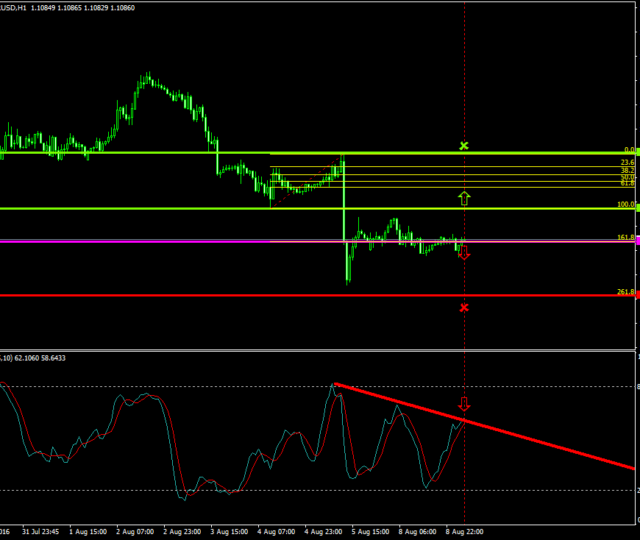Click the magenta horizontal line
Image resolution: width=640 pixels, height=540 pixels.
pos(200,241)
